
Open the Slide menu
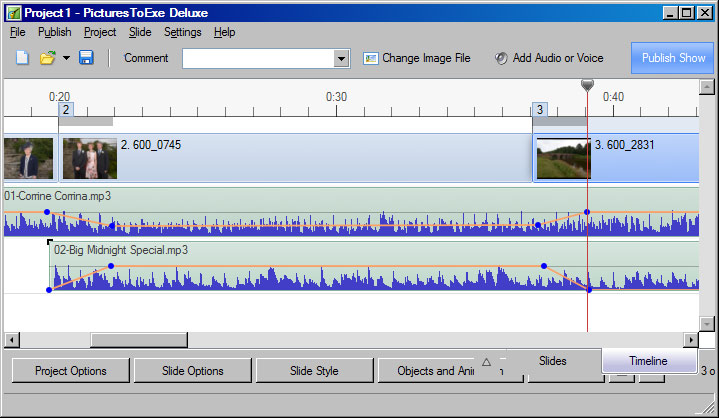coord(140,32)
